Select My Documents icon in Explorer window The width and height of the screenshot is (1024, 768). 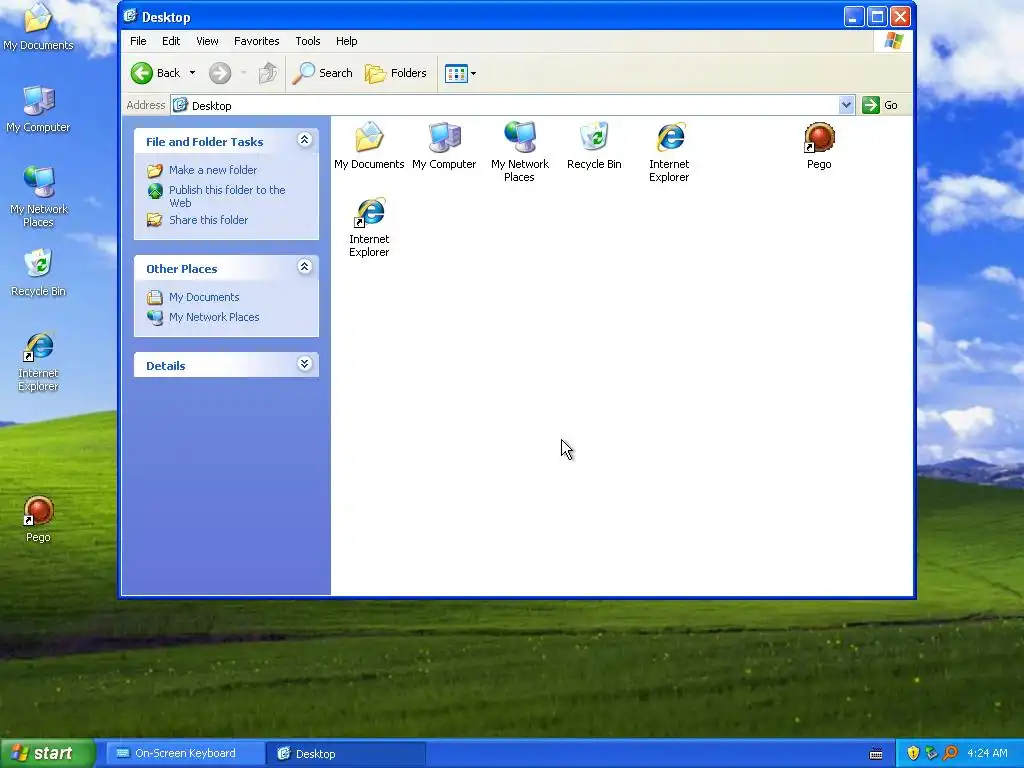tap(369, 146)
